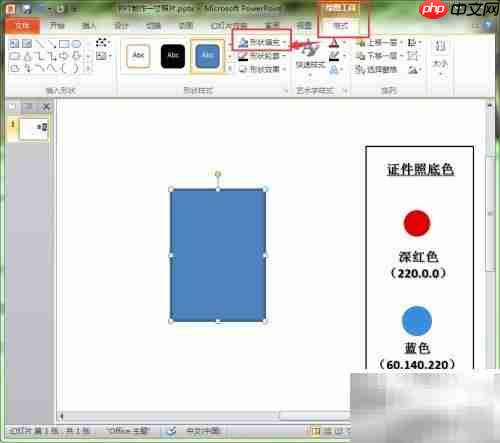Open the Shape Outline (形状轮廓) dropdown
Viewport: 500px width, 443px height.
[x=262, y=56]
